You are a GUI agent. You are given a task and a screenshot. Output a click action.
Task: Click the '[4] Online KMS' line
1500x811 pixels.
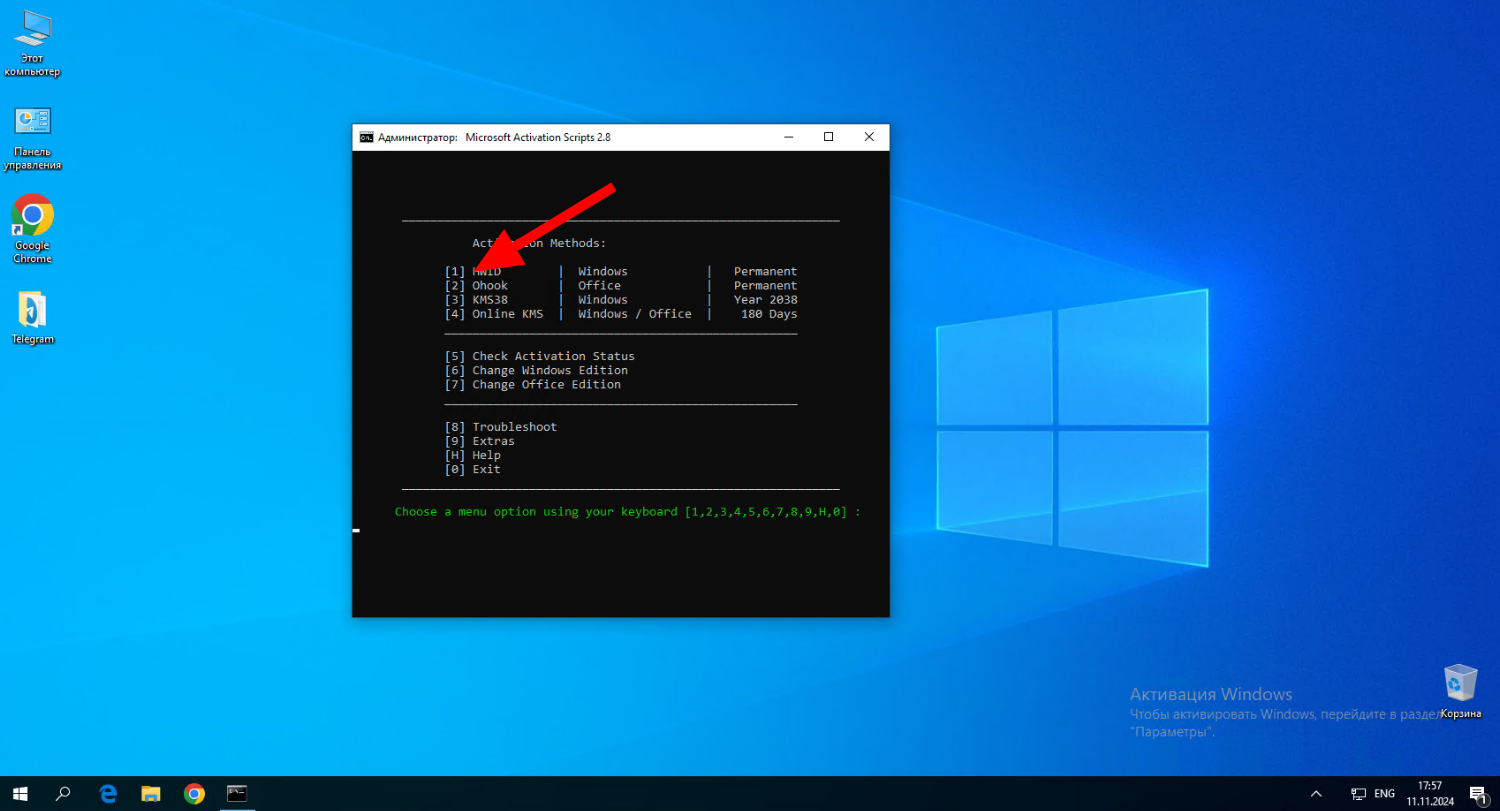click(x=621, y=314)
